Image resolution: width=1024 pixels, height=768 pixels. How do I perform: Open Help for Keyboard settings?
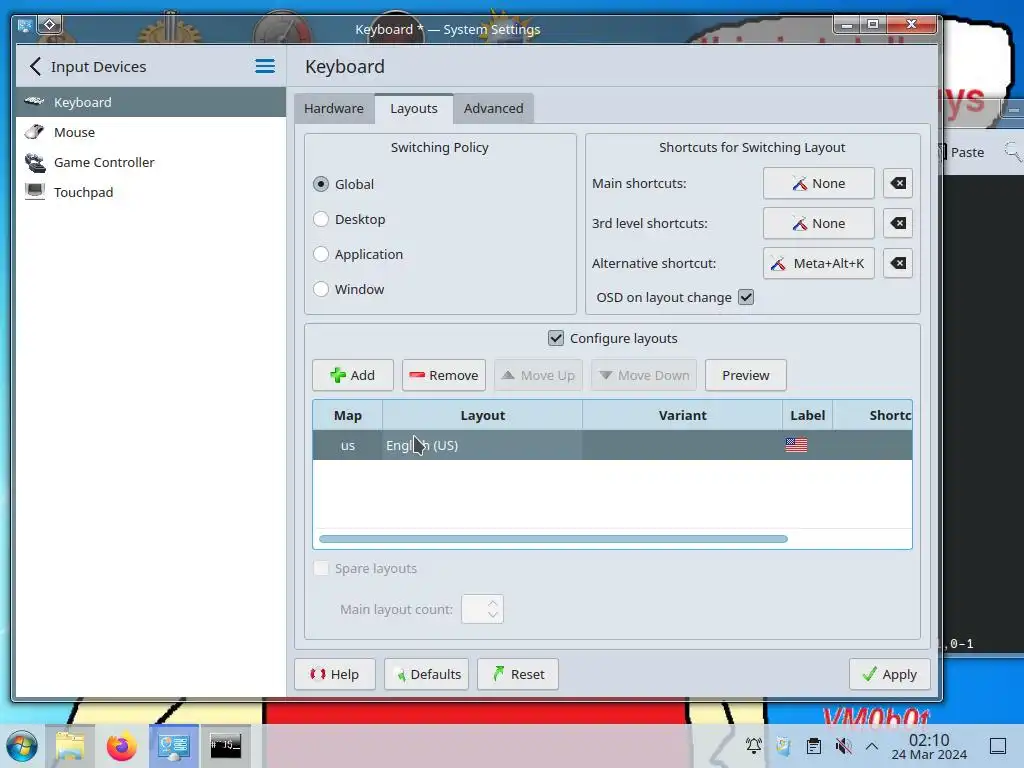click(335, 674)
